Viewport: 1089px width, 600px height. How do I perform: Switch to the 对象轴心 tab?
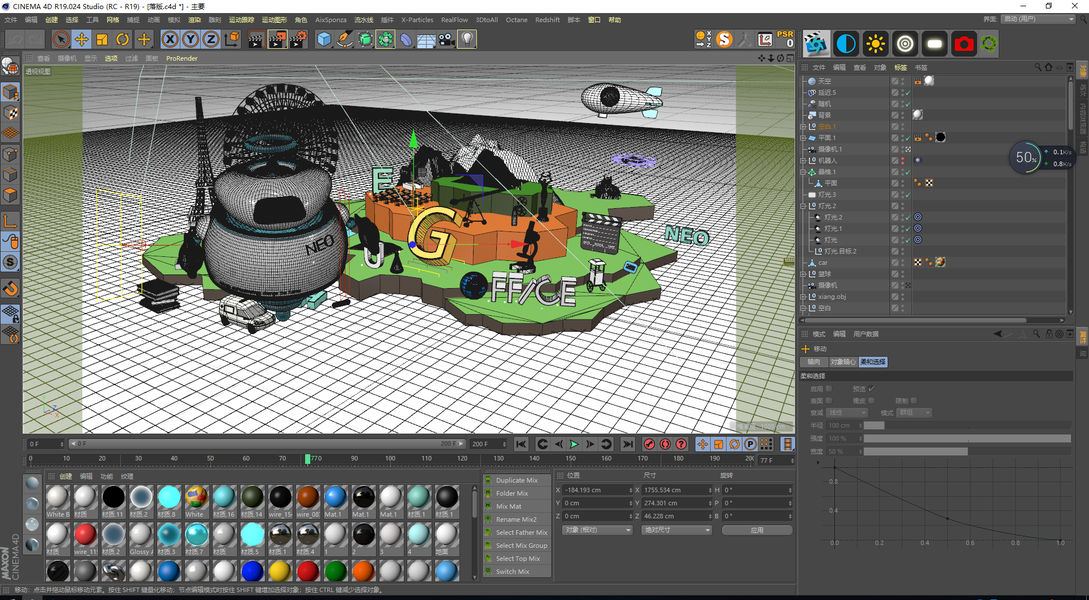coord(843,362)
